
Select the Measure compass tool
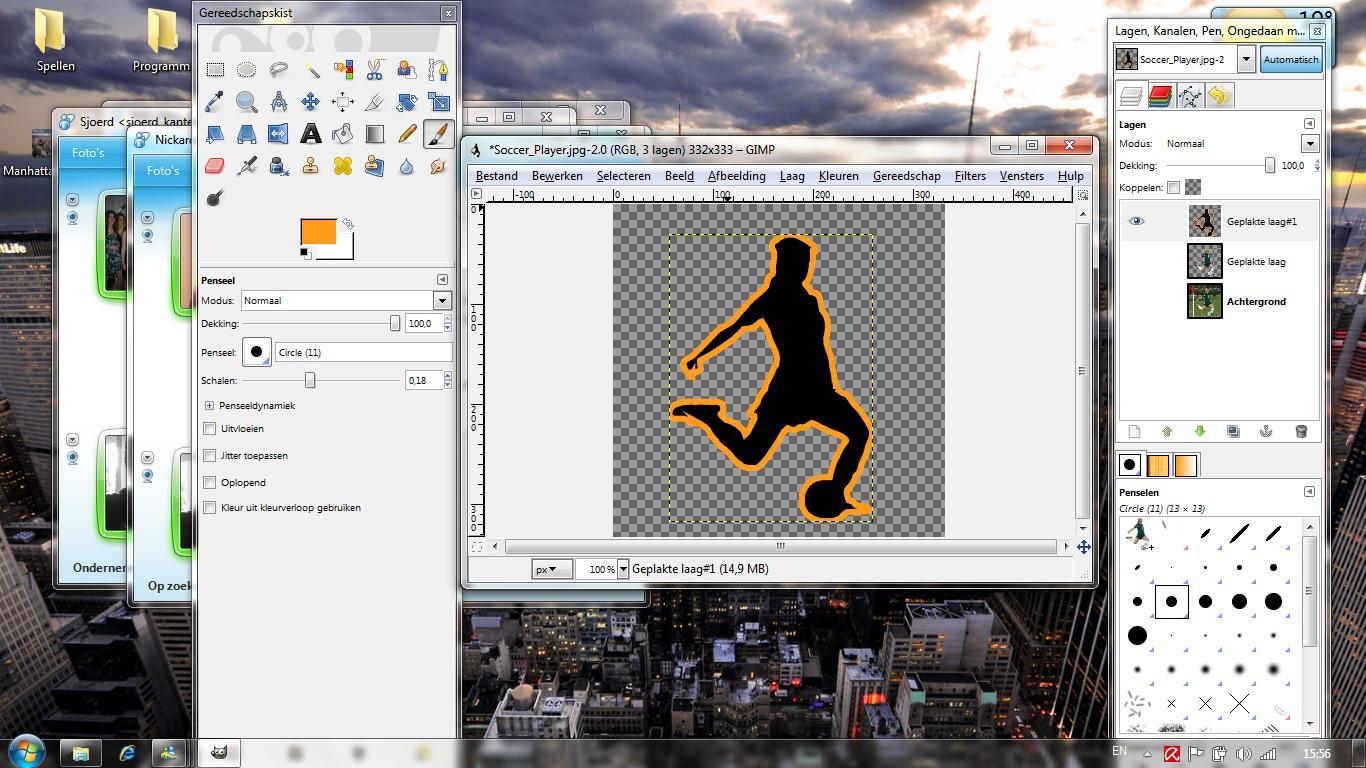pyautogui.click(x=279, y=102)
